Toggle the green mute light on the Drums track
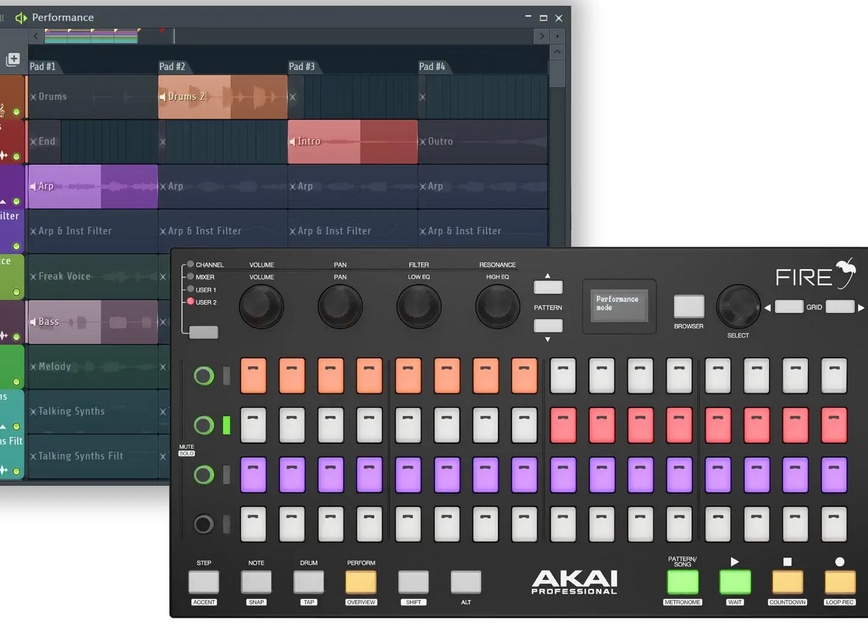This screenshot has height=629, width=868. pyautogui.click(x=17, y=112)
